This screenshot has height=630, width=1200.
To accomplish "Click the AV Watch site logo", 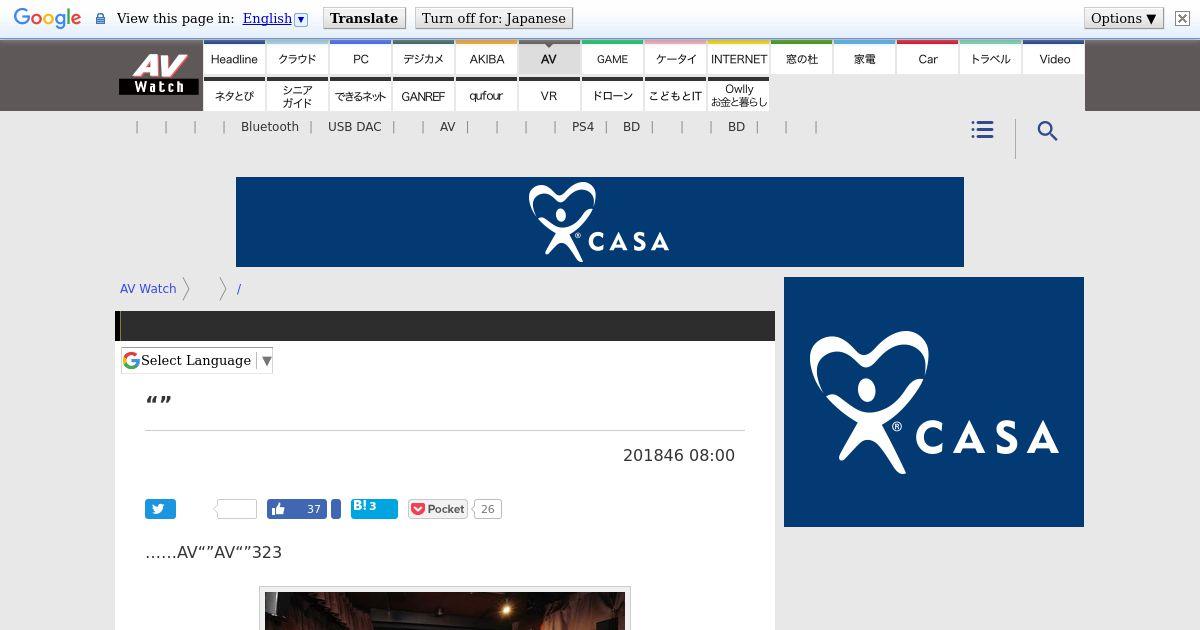I will 159,74.
